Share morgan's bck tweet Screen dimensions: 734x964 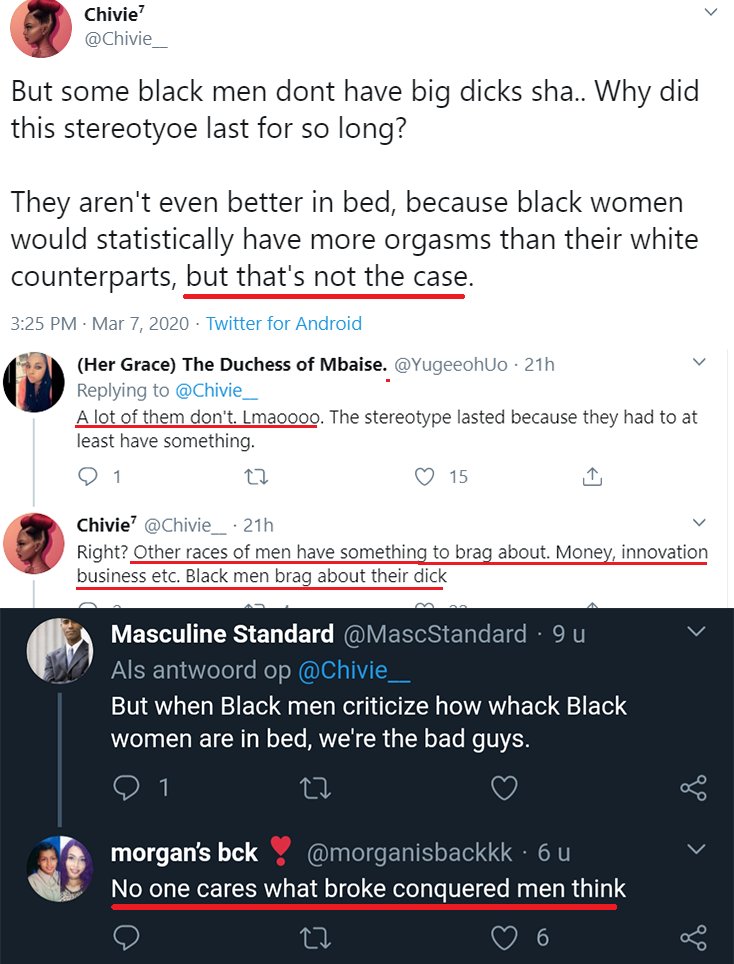pos(692,938)
